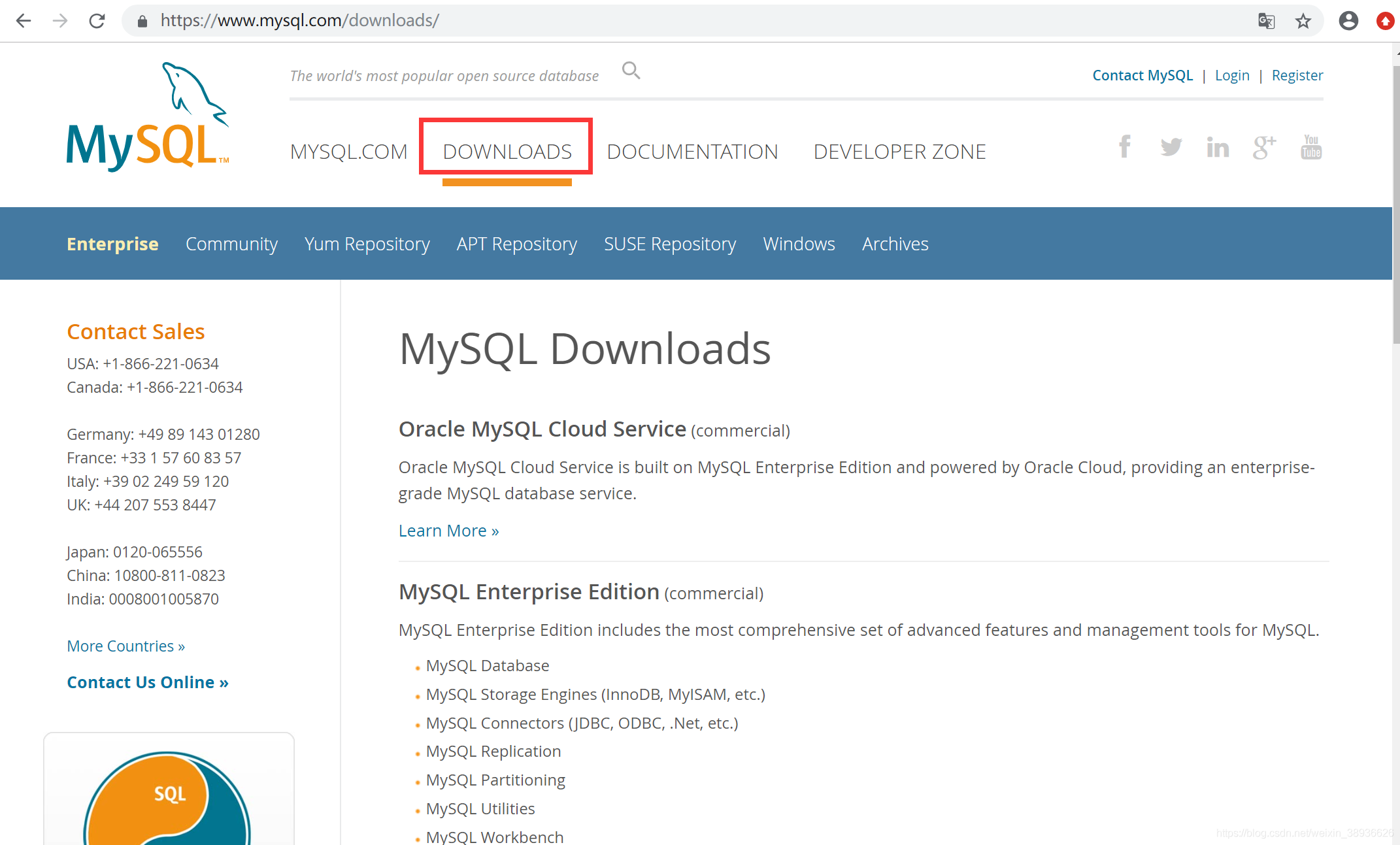
Task: Click the SQL circular banner image
Action: tap(168, 797)
